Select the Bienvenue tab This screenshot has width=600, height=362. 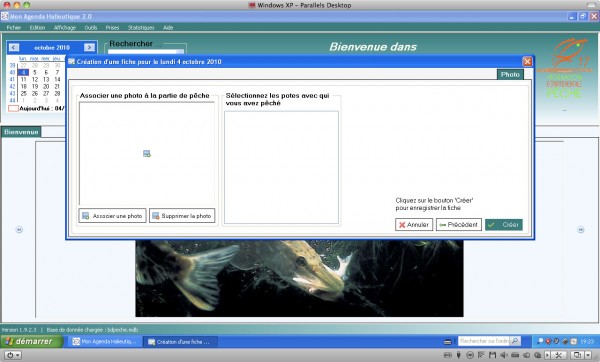[x=21, y=132]
